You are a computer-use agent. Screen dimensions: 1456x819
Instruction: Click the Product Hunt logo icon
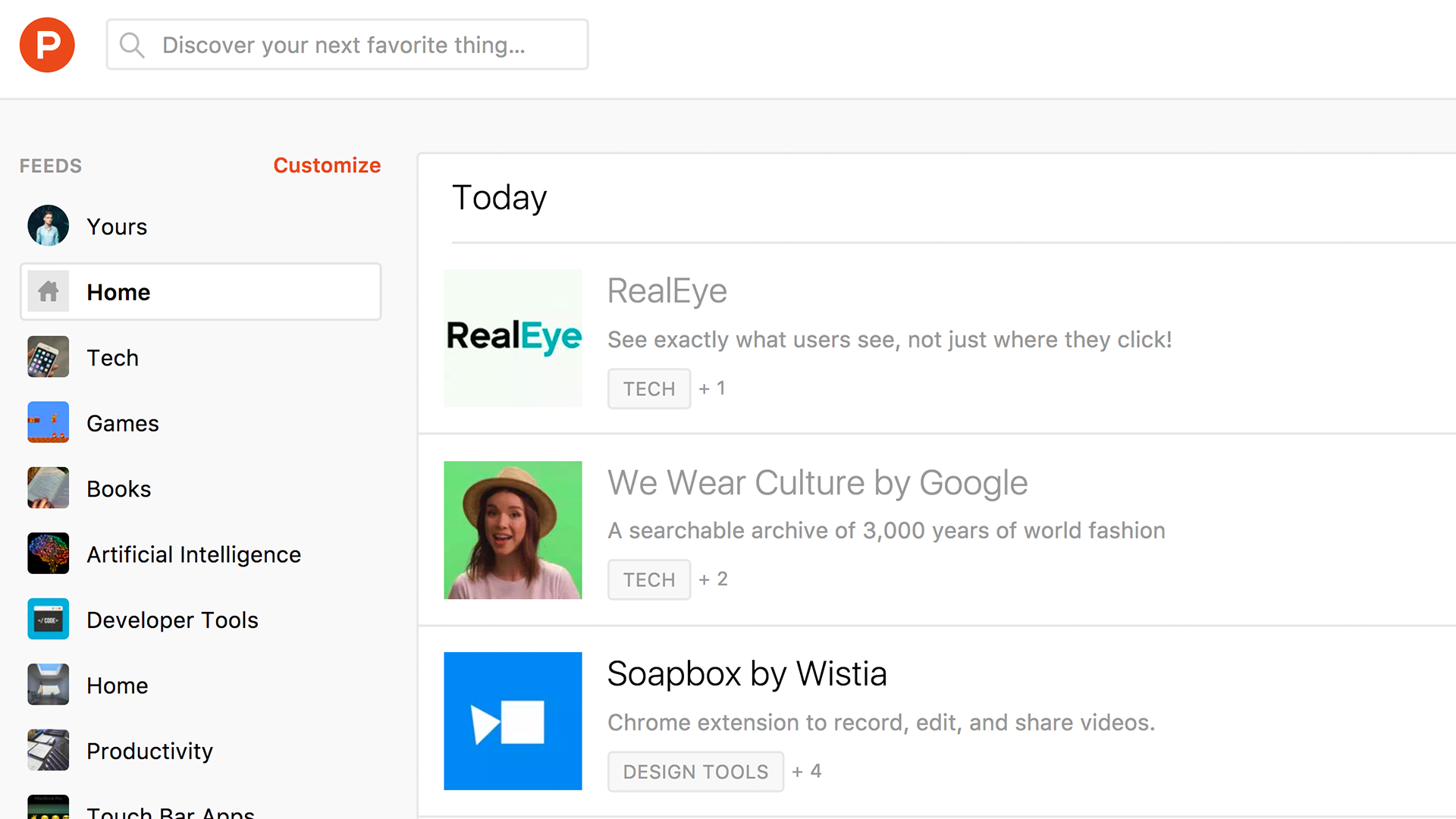[47, 45]
